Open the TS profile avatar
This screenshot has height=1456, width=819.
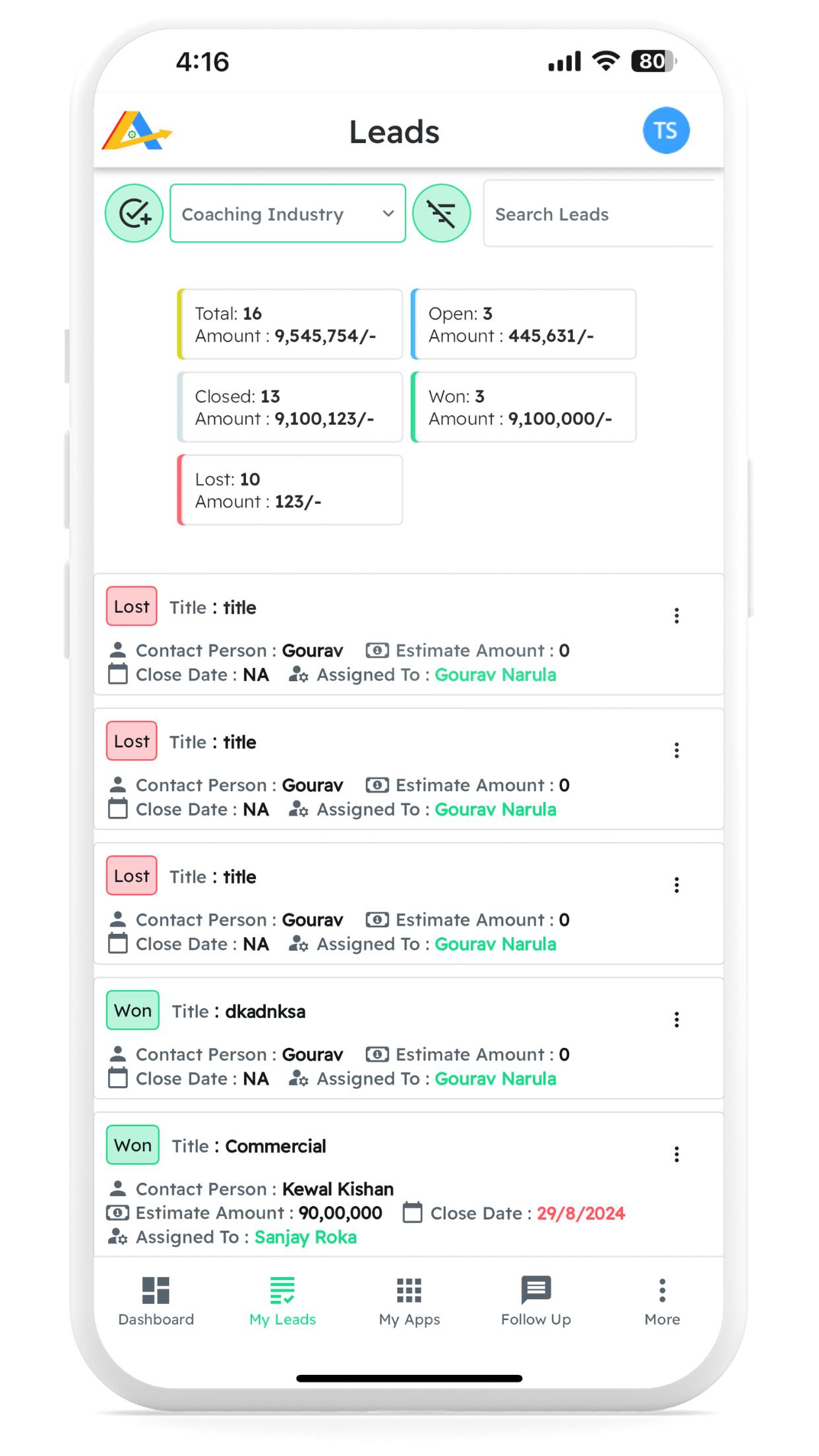tap(666, 130)
